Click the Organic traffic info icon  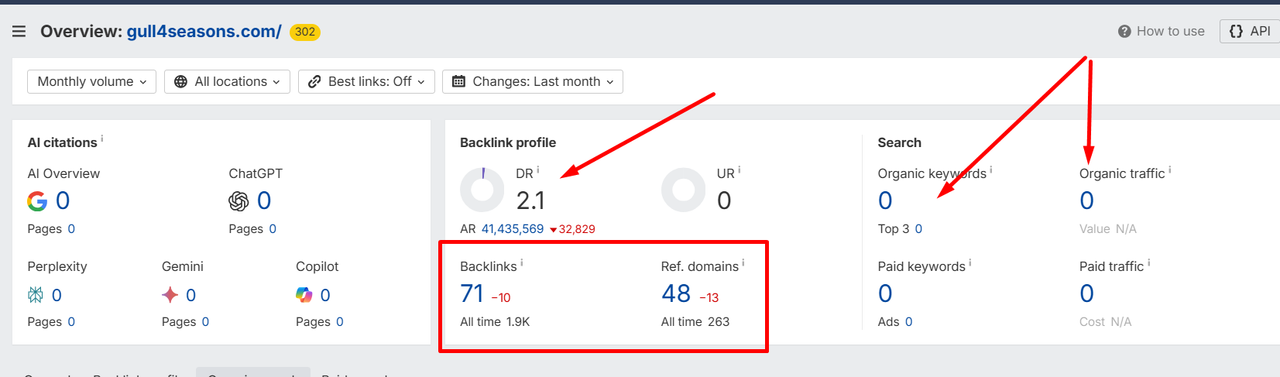1169,171
